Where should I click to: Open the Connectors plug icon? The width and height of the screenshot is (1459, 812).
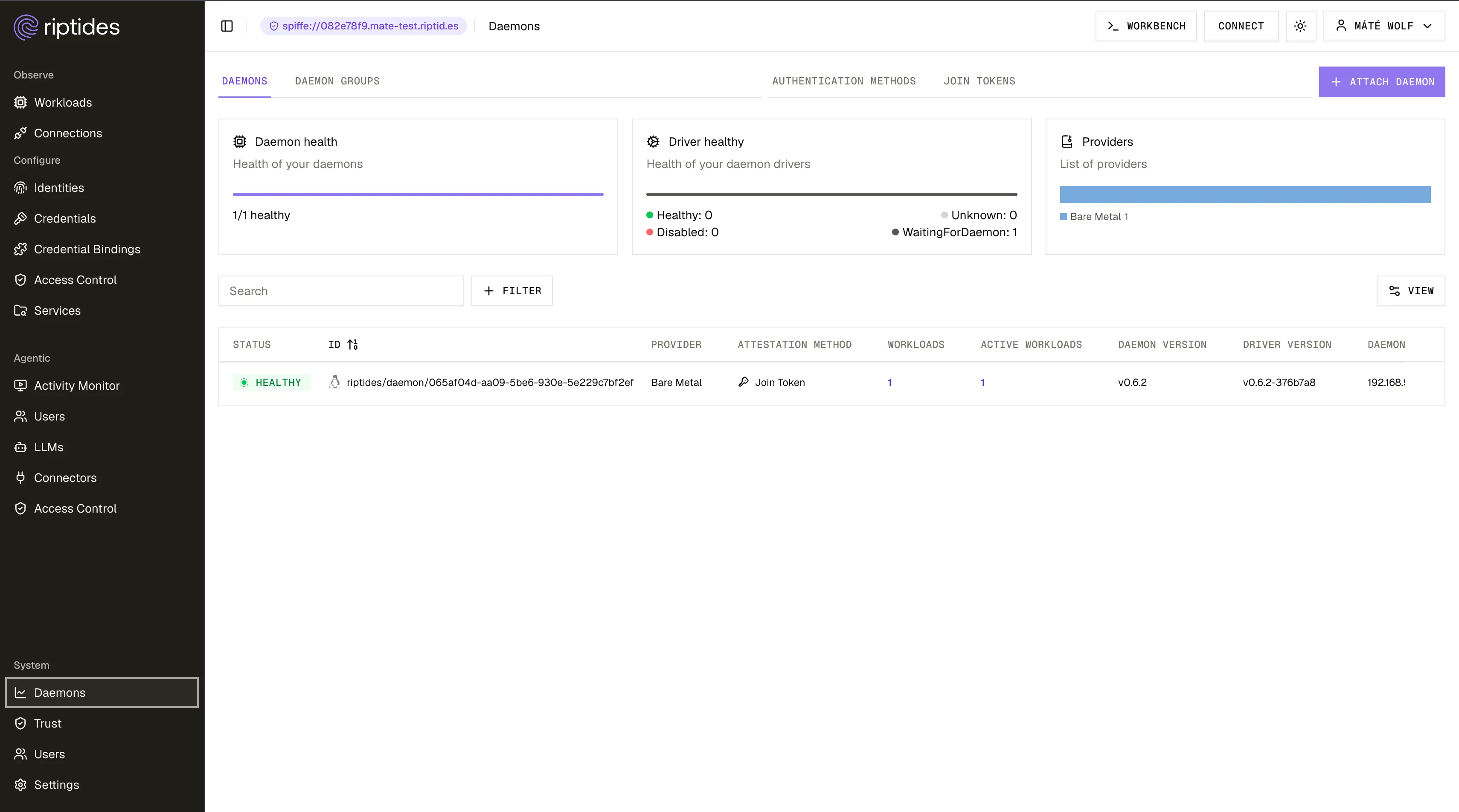20,478
